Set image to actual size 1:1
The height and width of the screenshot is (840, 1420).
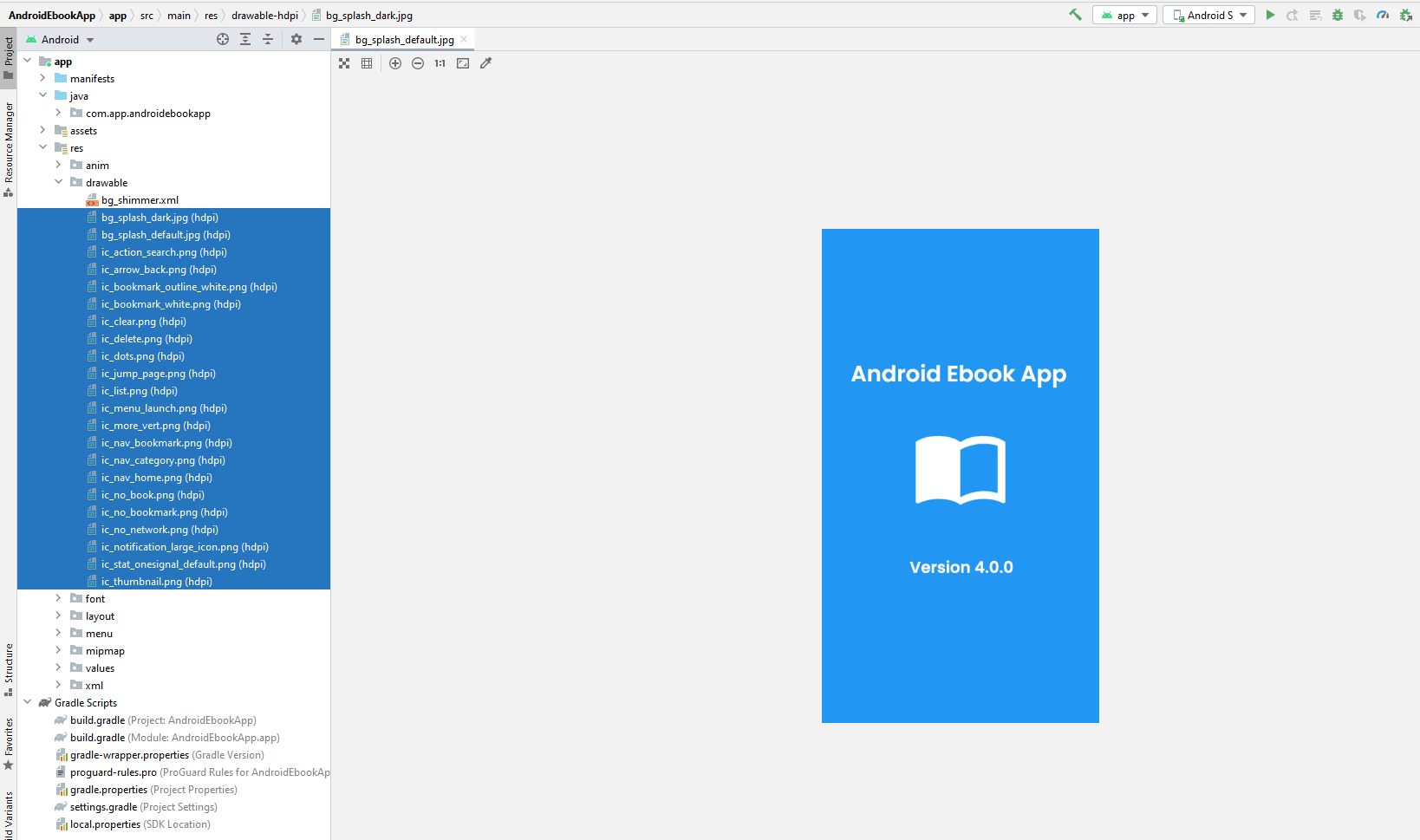point(440,63)
